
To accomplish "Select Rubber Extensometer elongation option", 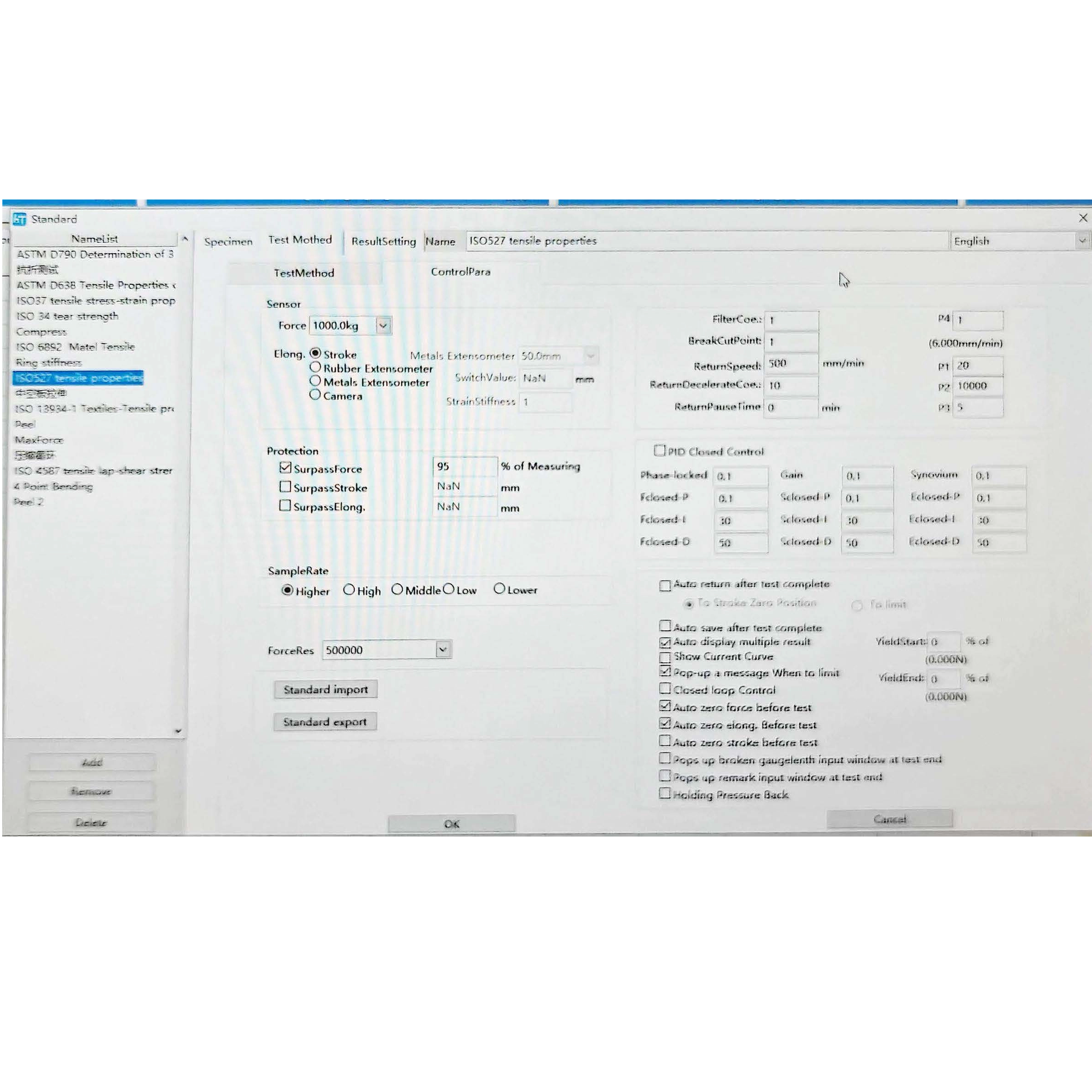I will pos(316,367).
